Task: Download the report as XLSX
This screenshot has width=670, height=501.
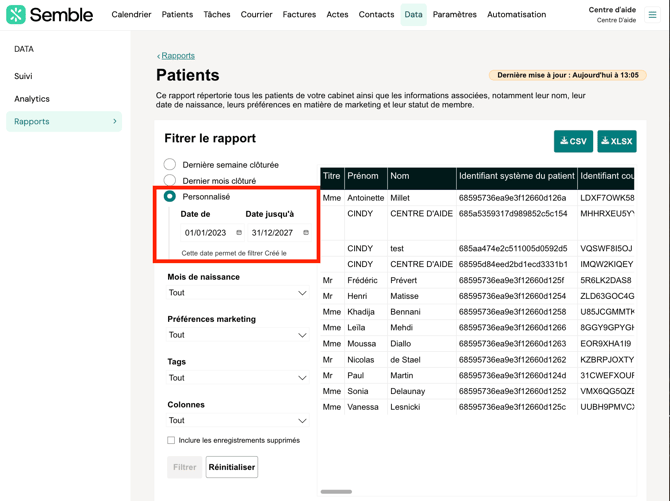Action: [616, 141]
